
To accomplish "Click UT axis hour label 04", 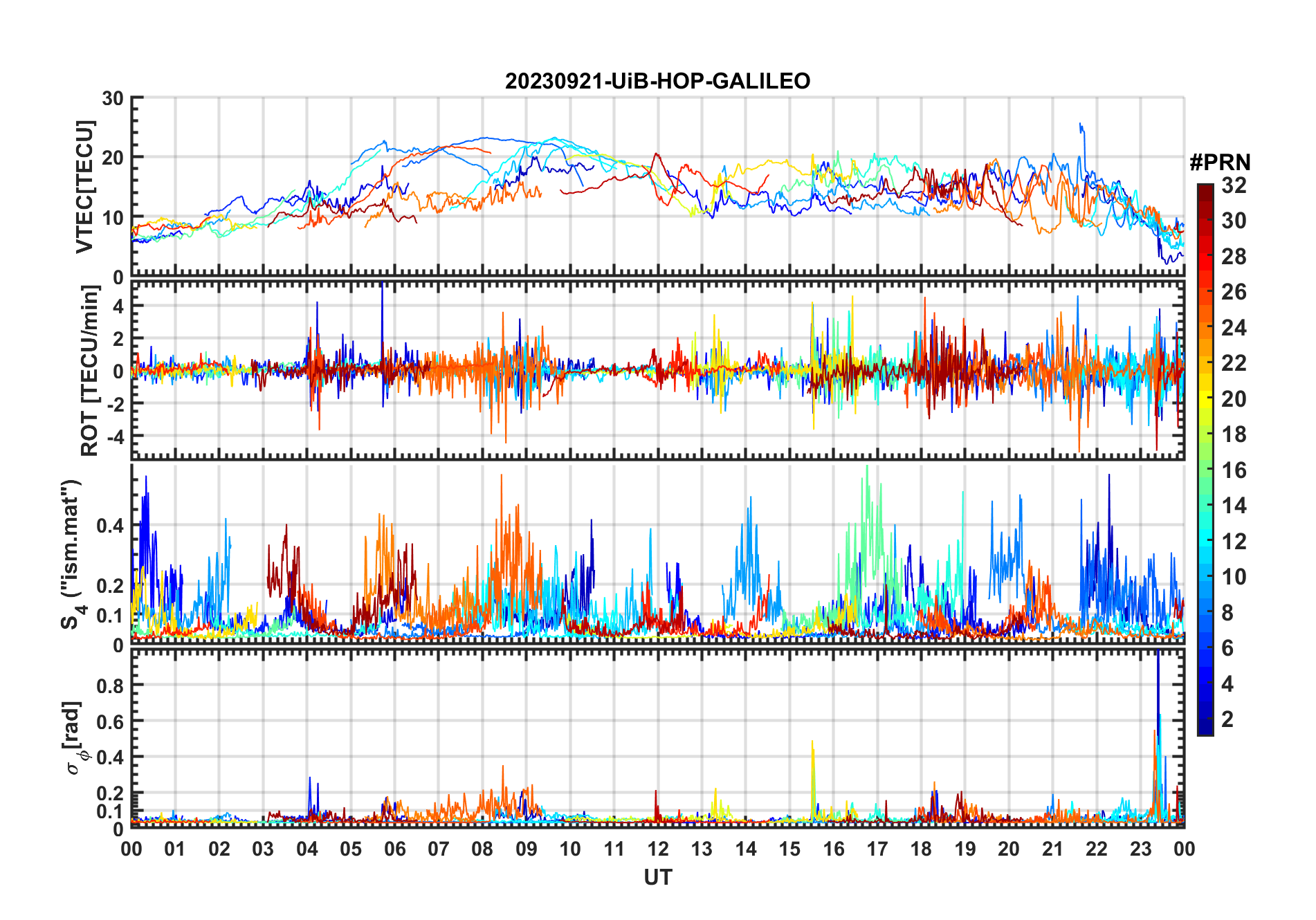I will click(307, 849).
